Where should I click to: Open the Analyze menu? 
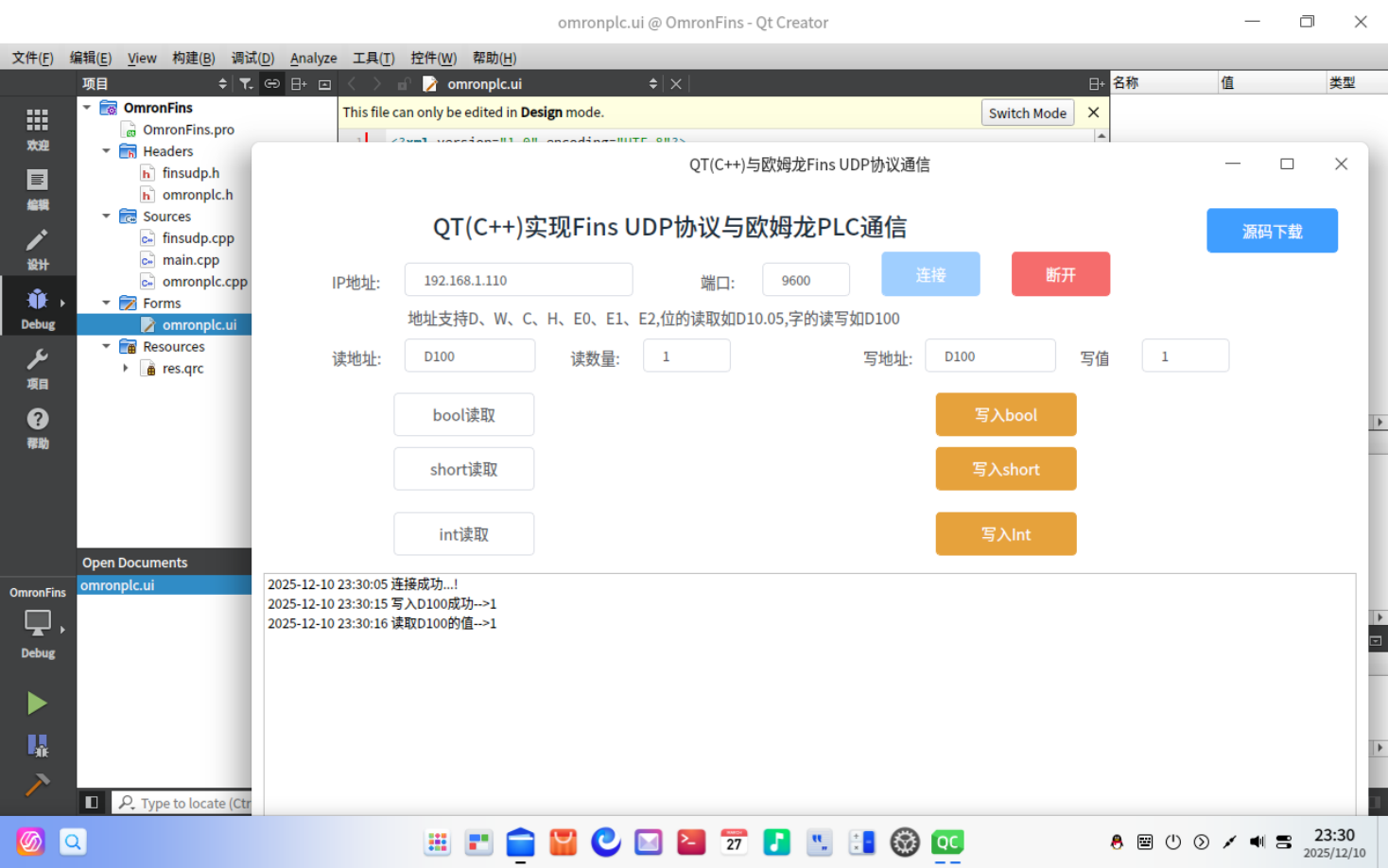(x=313, y=58)
